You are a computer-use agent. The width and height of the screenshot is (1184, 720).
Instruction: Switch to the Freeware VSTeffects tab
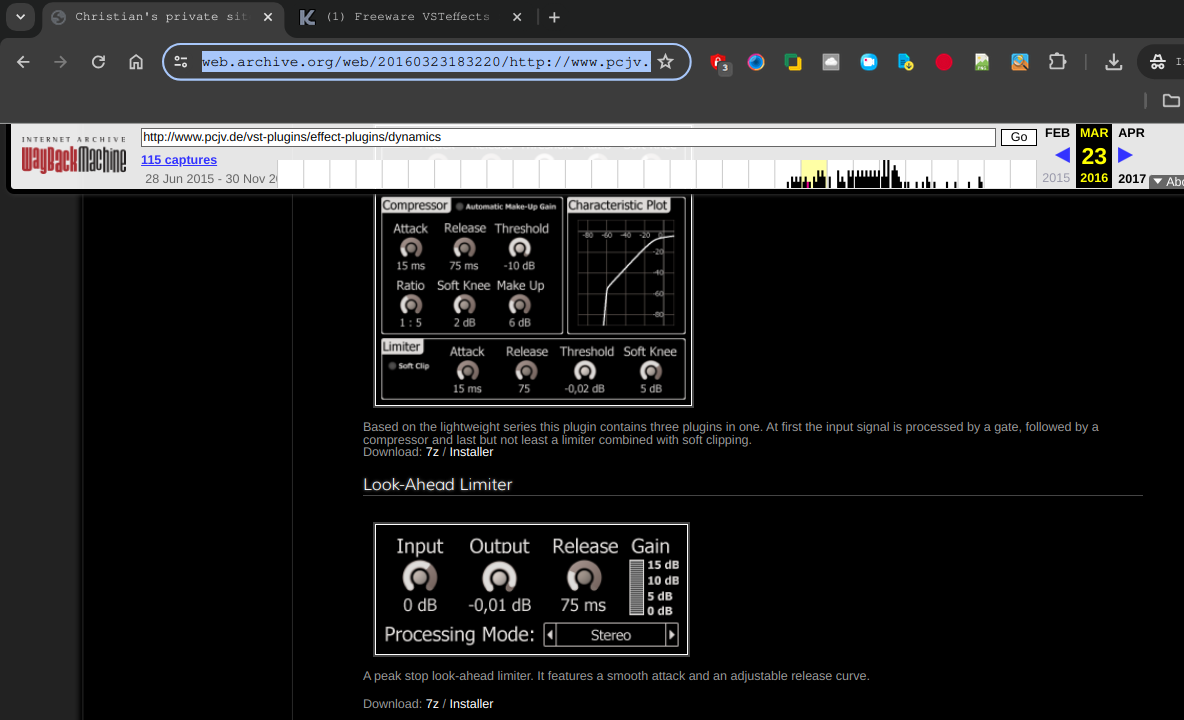click(408, 17)
